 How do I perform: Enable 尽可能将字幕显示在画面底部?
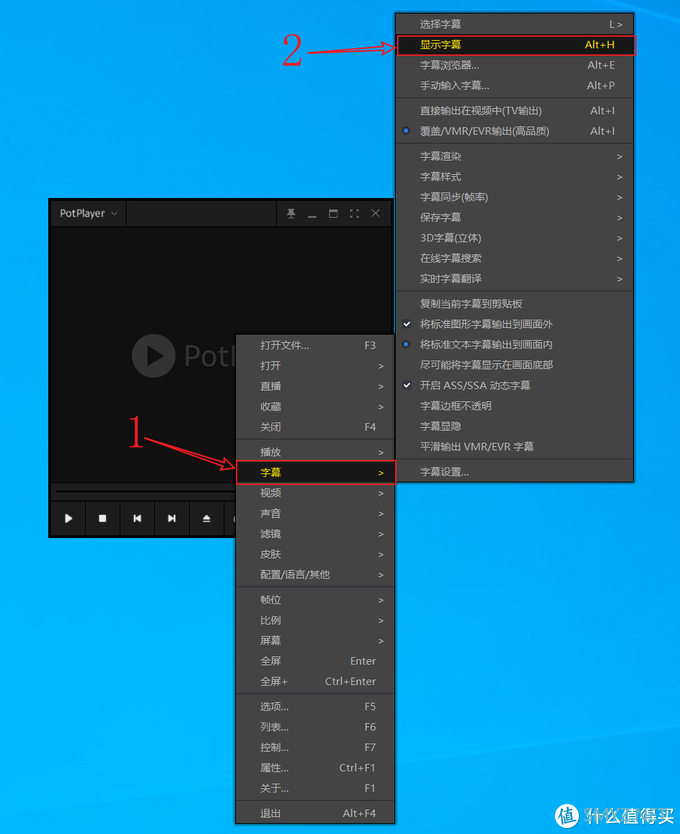point(515,365)
